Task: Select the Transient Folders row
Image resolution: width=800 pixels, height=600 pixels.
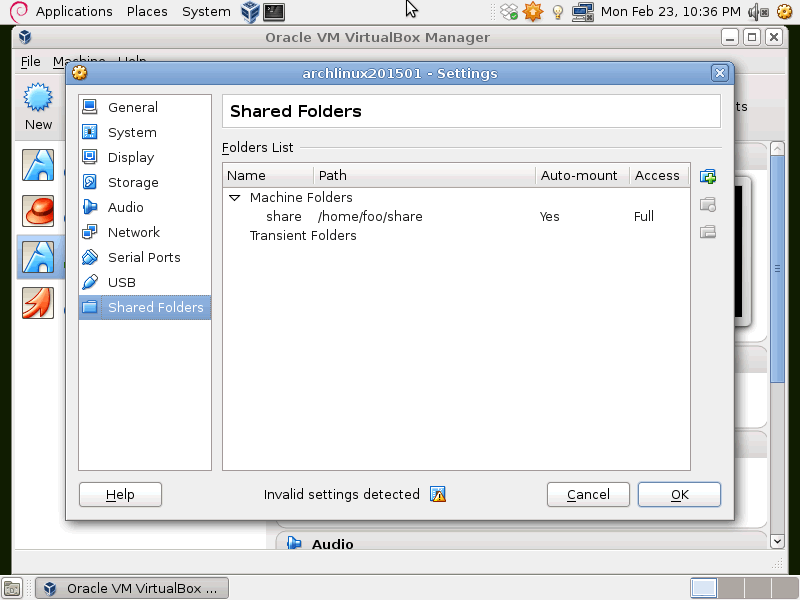Action: (456, 235)
